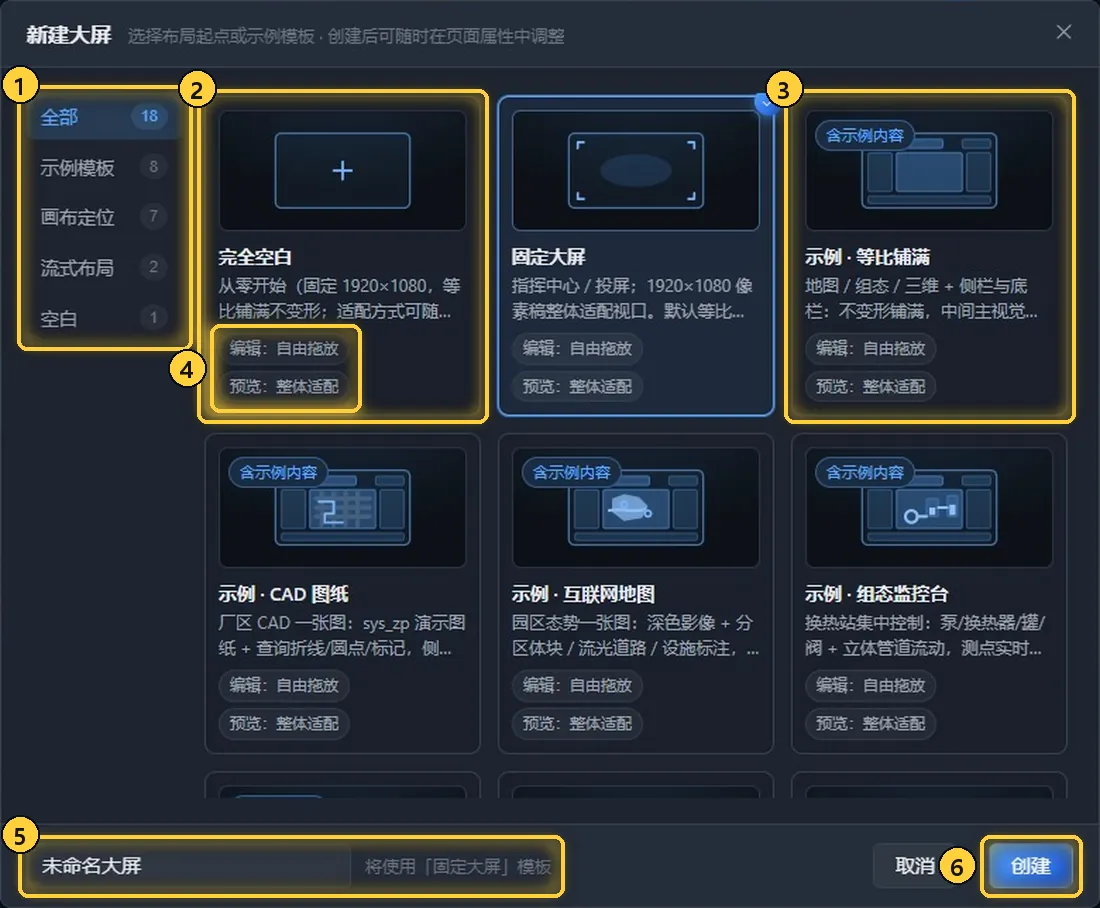Pick the 示例·等比铺满 template thumbnail

point(929,171)
